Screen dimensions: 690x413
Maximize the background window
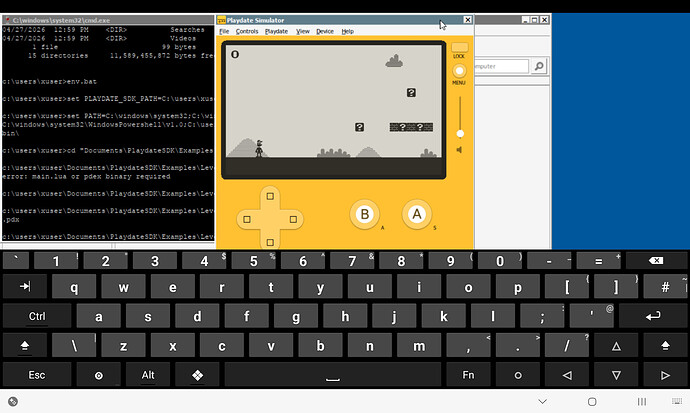tap(535, 20)
